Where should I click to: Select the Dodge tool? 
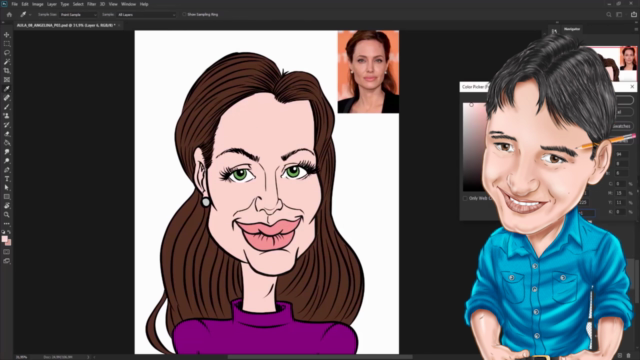point(7,160)
